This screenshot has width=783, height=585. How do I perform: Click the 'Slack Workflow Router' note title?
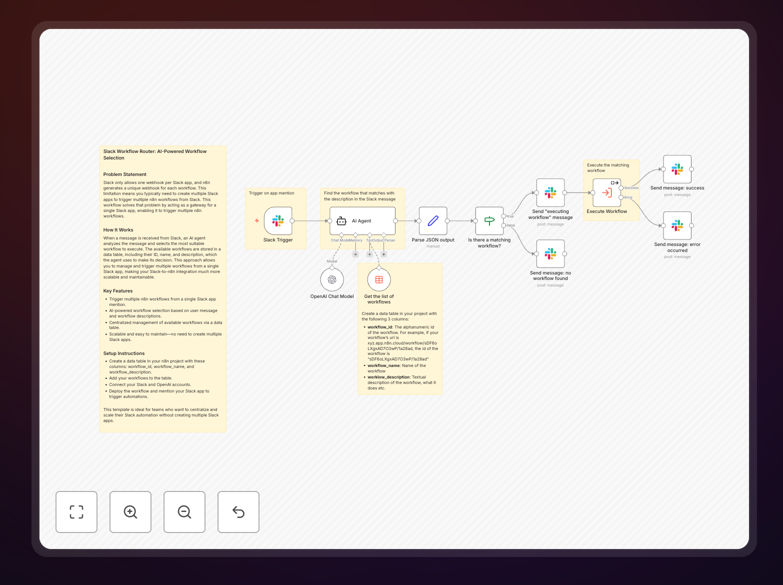(155, 154)
